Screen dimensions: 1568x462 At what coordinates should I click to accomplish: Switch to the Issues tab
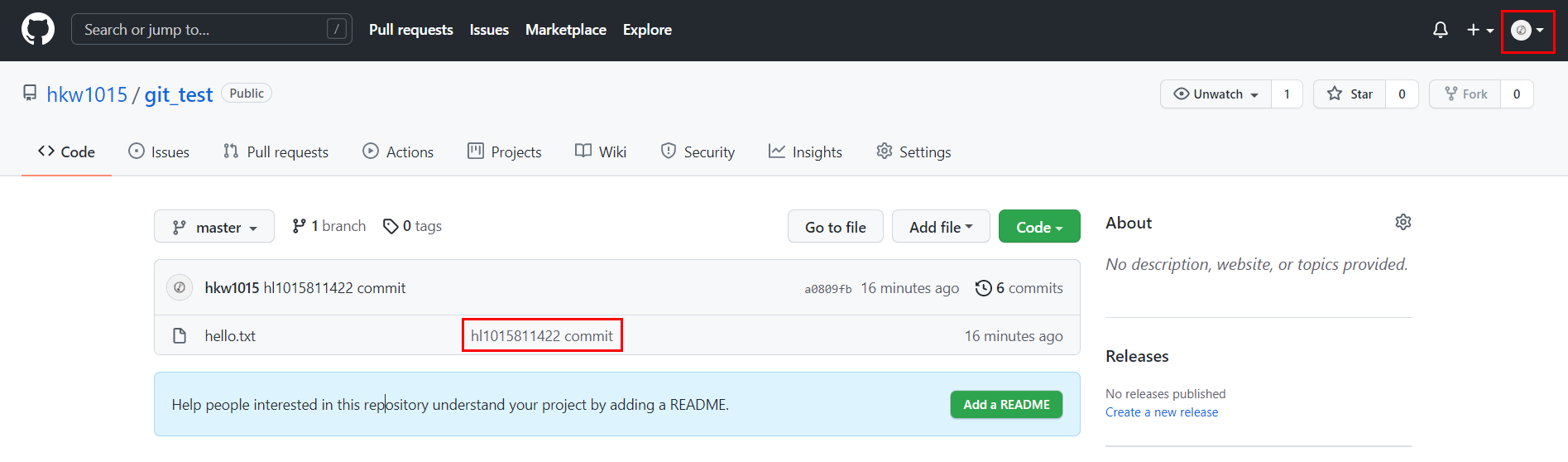point(159,152)
